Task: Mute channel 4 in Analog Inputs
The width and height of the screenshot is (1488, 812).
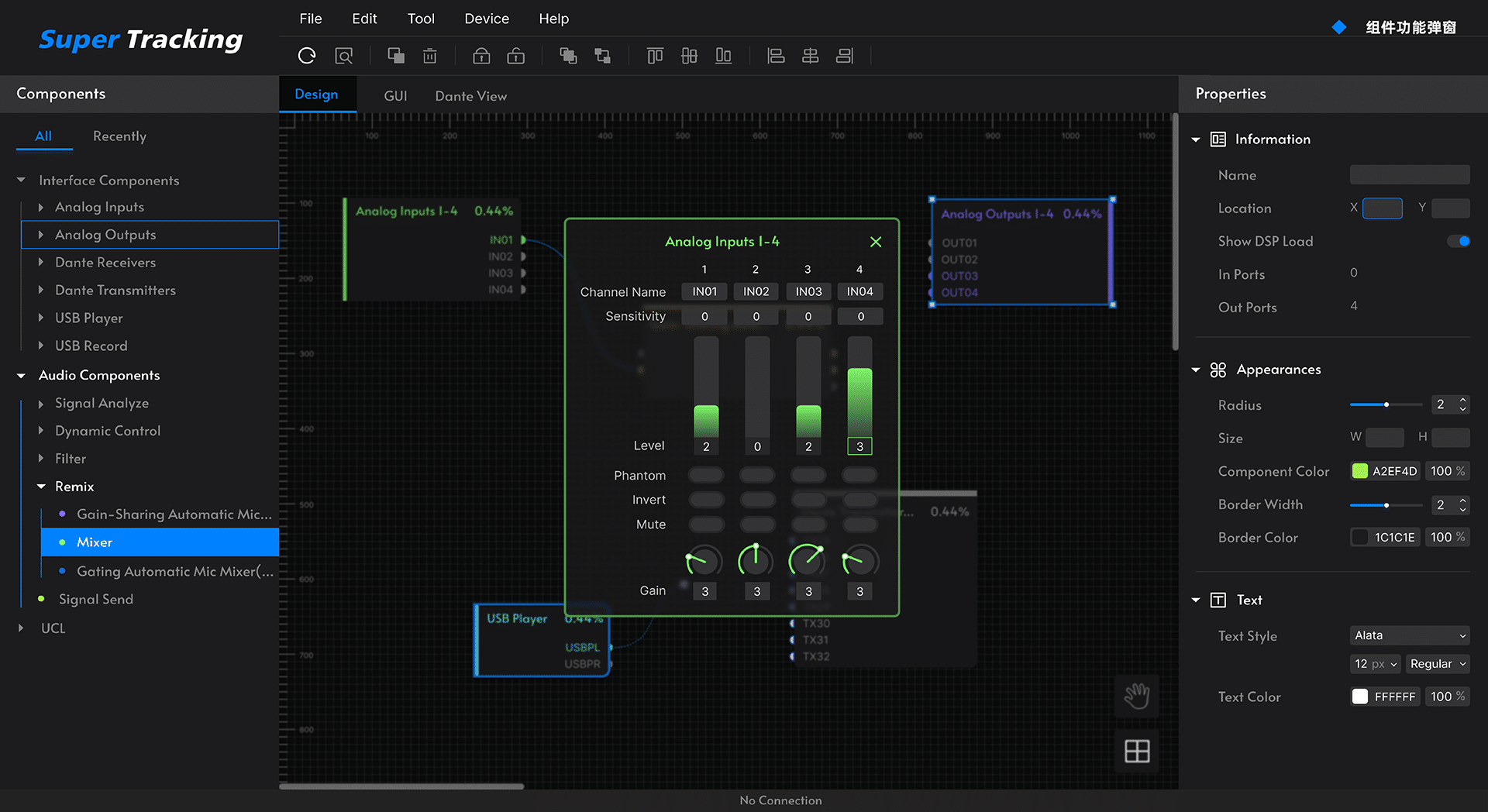Action: coord(859,525)
